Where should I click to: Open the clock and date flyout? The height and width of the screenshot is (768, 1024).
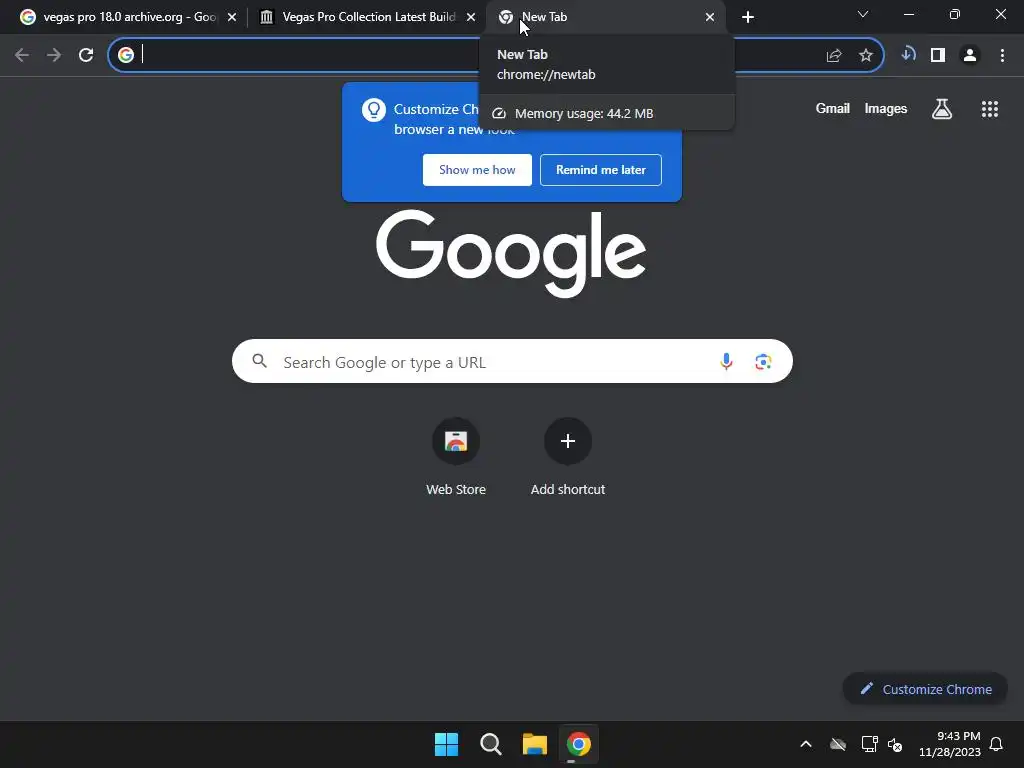pos(950,744)
